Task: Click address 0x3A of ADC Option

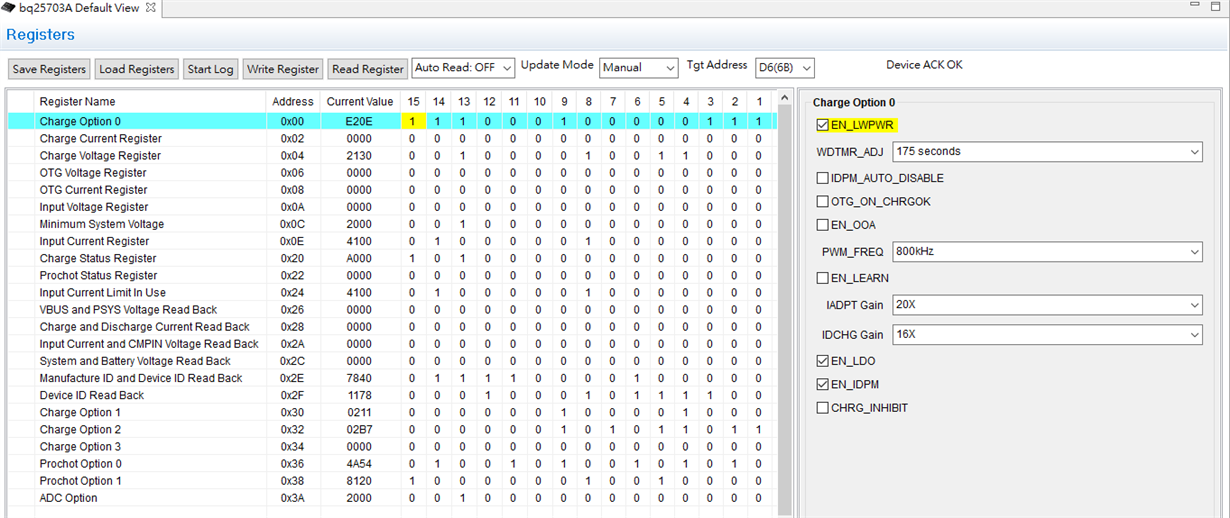Action: [293, 498]
